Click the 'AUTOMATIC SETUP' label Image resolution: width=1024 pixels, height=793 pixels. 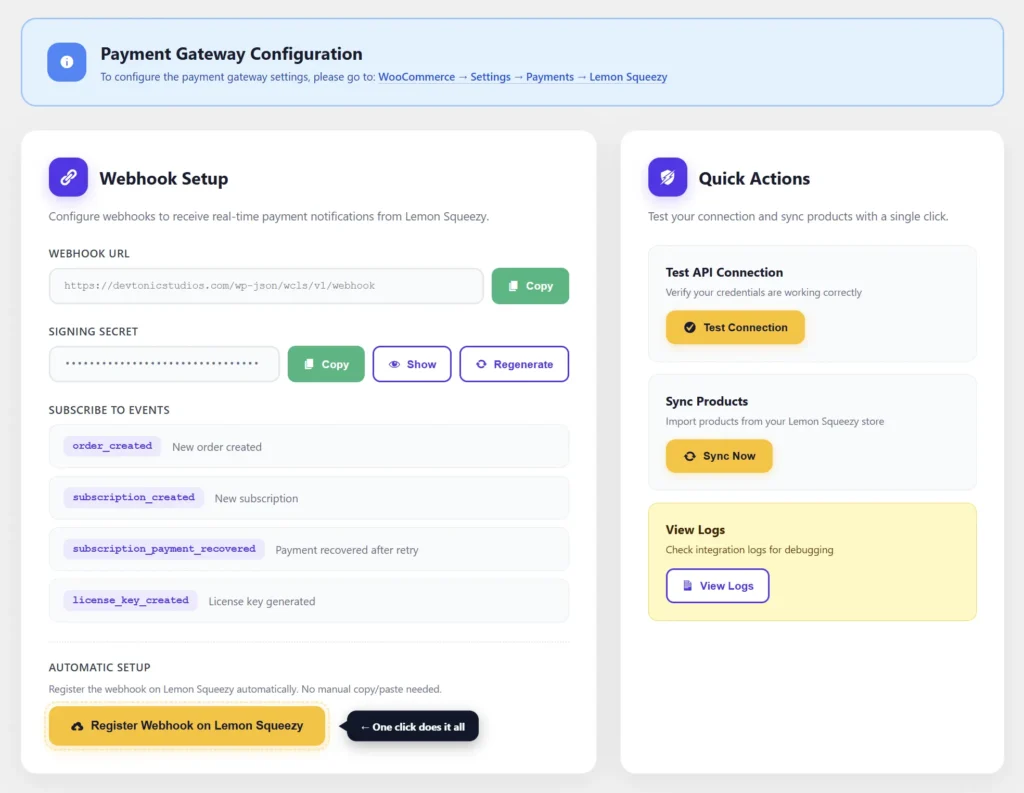pos(99,667)
